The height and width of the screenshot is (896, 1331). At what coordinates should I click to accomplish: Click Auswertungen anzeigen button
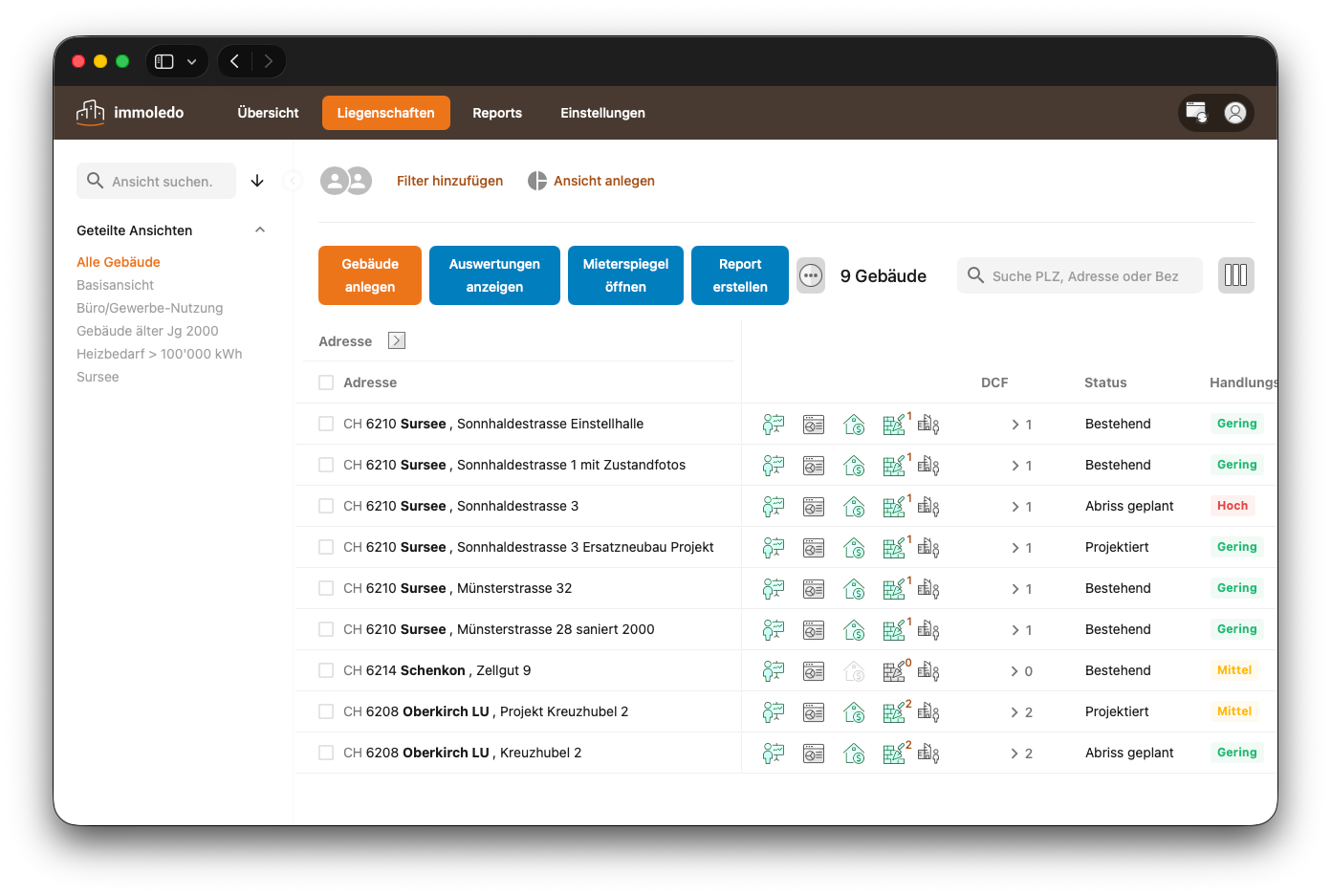(494, 275)
